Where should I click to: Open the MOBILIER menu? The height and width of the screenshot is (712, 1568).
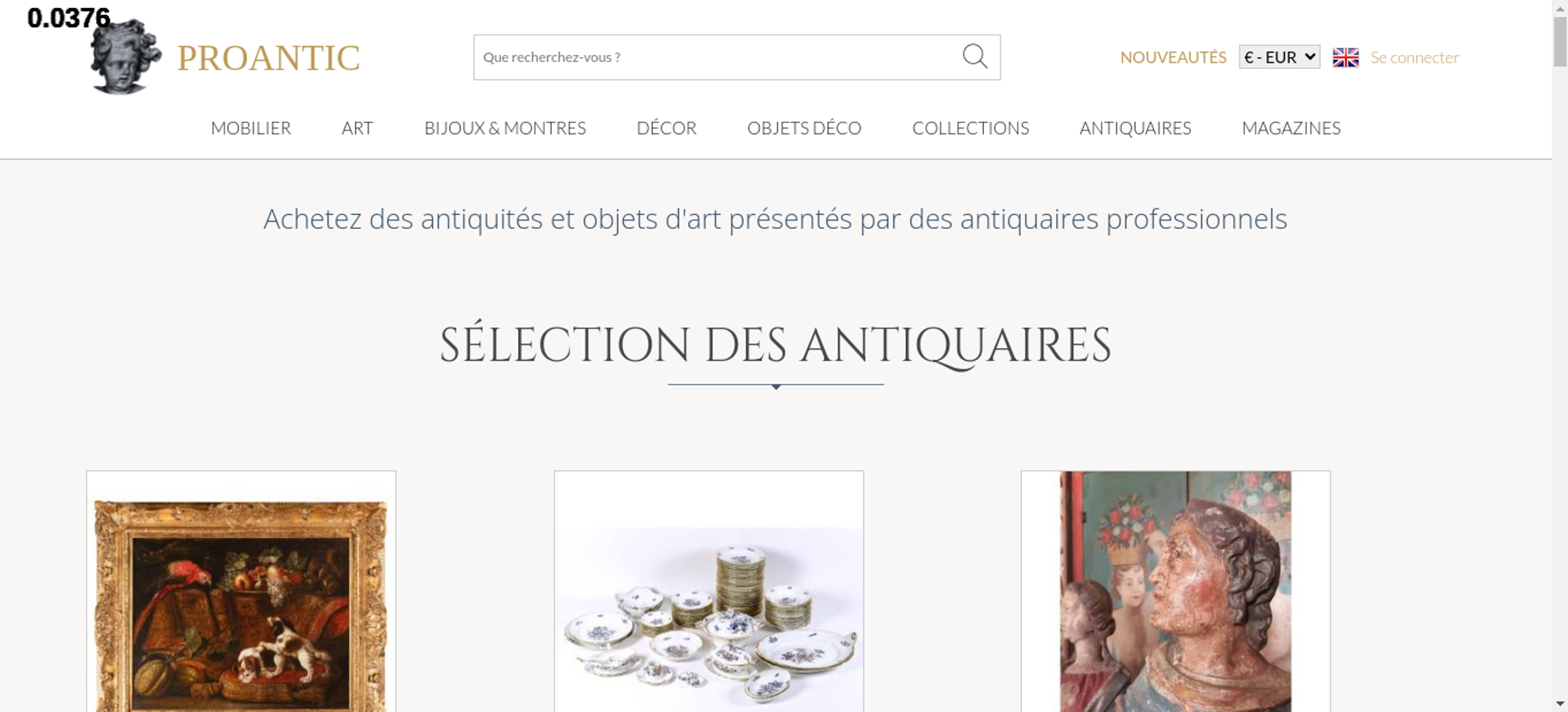coord(251,128)
